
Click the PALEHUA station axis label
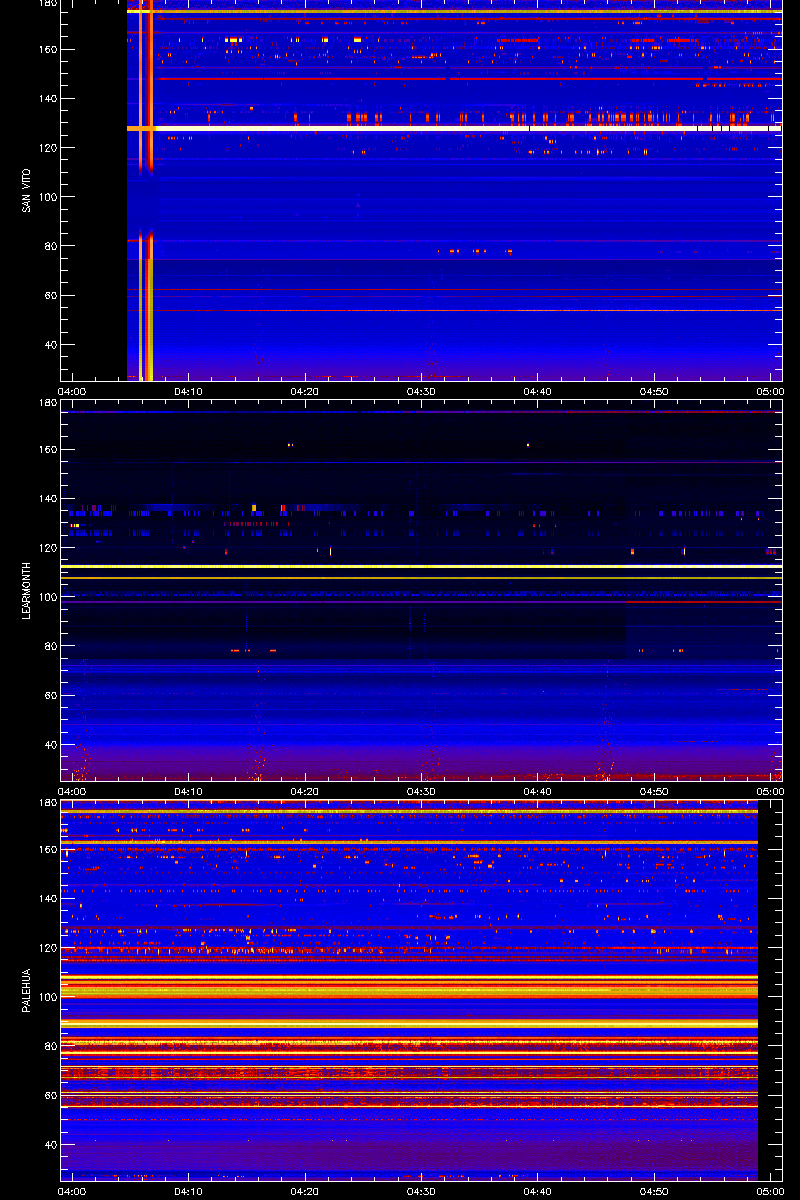tap(26, 990)
